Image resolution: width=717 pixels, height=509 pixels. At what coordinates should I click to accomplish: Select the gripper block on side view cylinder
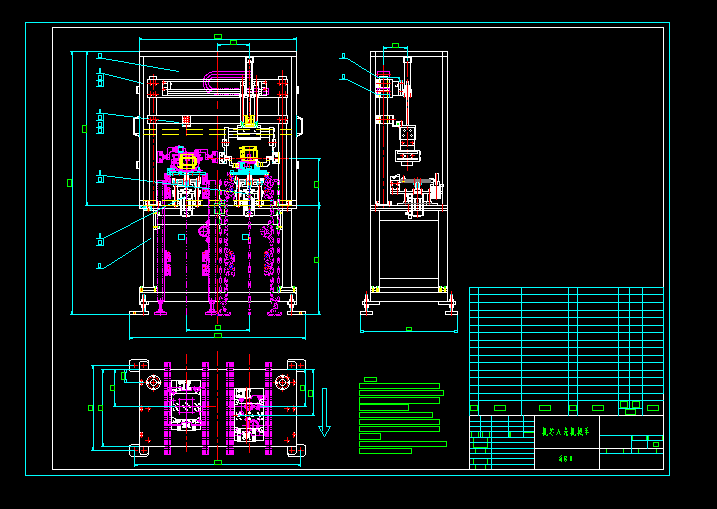click(408, 133)
